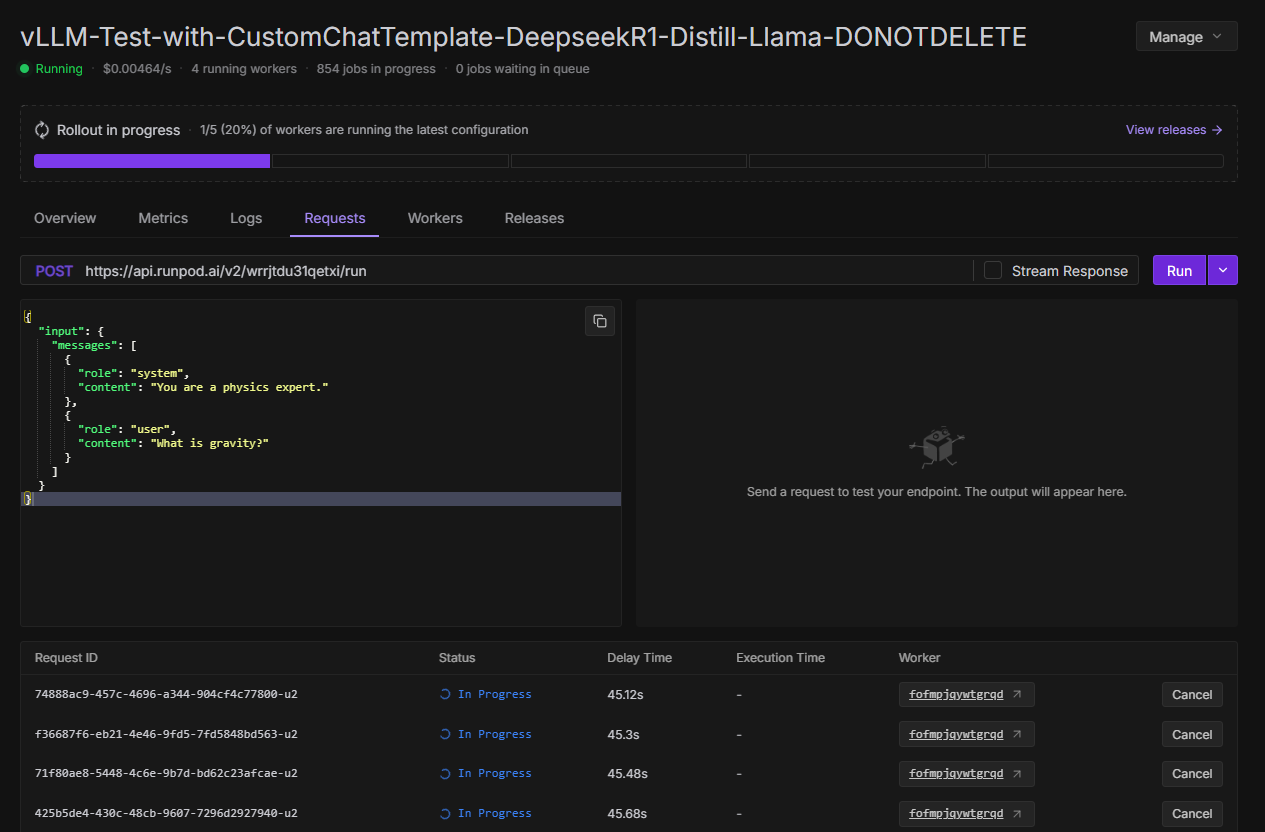Select request ID 71f80ae8-5448-4c6e-9b7d-bd62c23afcae-u2
1265x832 pixels.
166,774
